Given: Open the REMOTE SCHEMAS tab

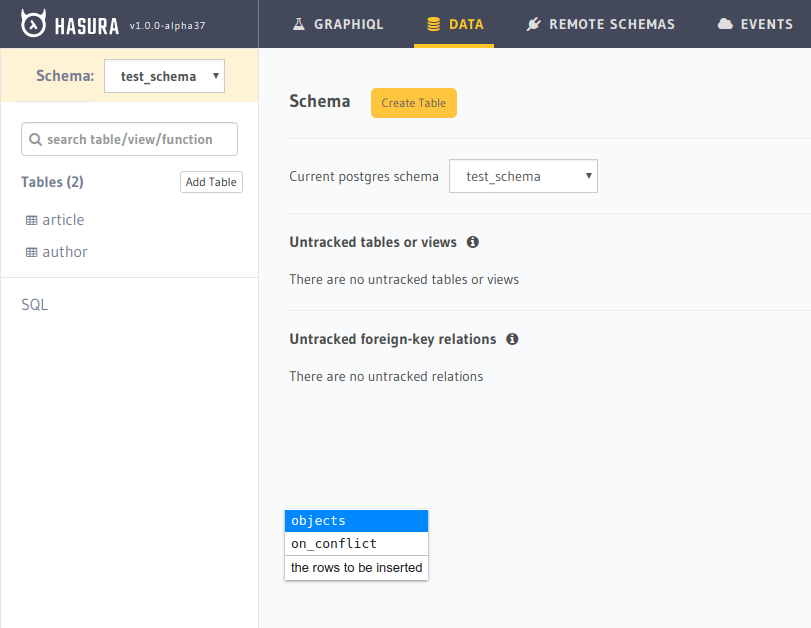Looking at the screenshot, I should [x=600, y=24].
